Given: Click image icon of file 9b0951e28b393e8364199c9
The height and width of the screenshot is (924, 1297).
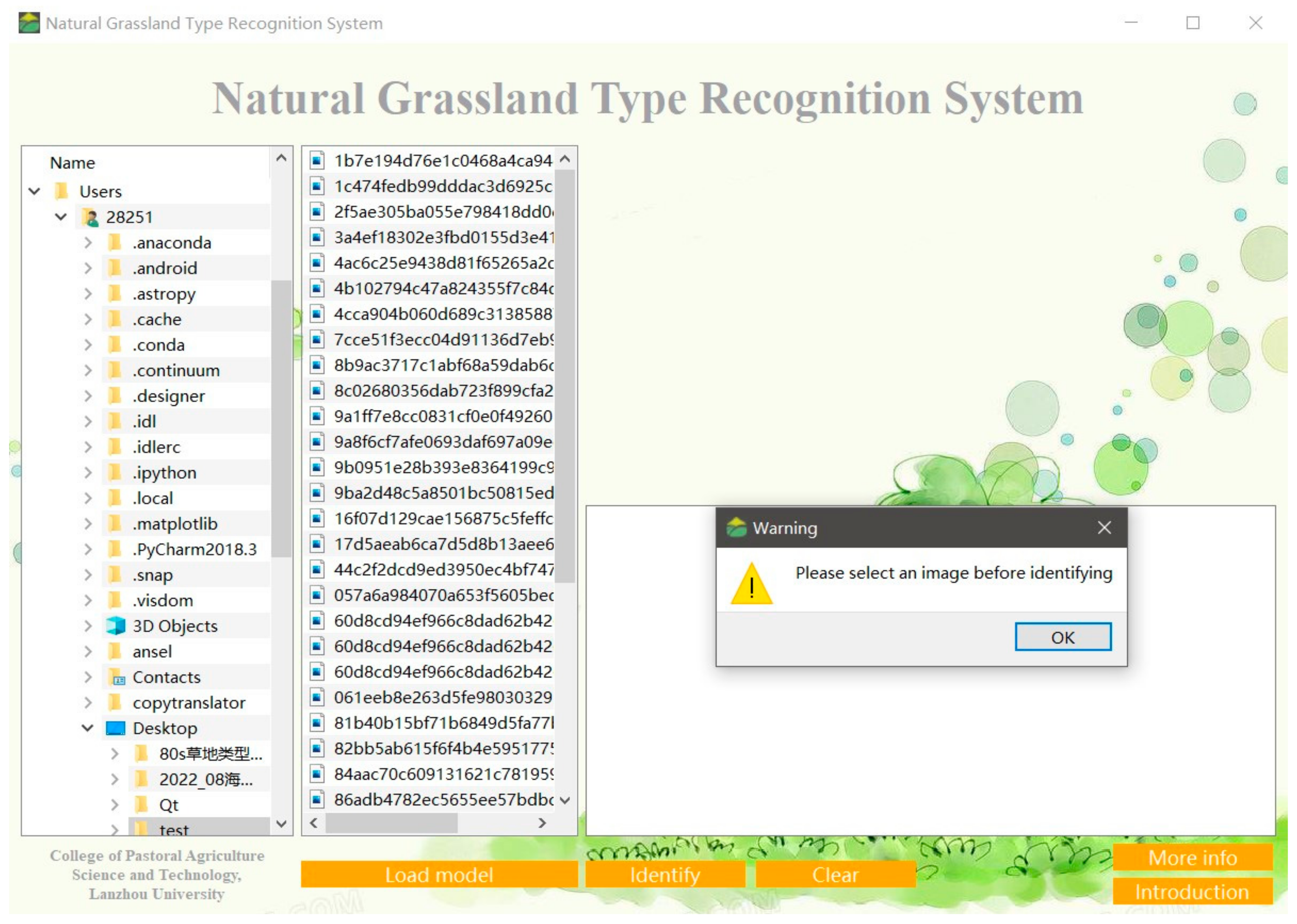Looking at the screenshot, I should pyautogui.click(x=317, y=467).
